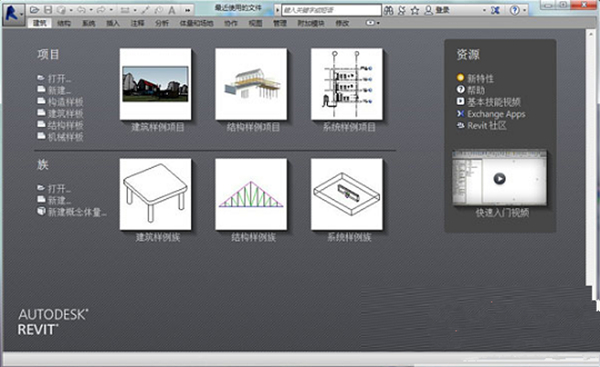600x367 pixels.
Task: Click the Tag by Category icon
Action: [x=158, y=10]
